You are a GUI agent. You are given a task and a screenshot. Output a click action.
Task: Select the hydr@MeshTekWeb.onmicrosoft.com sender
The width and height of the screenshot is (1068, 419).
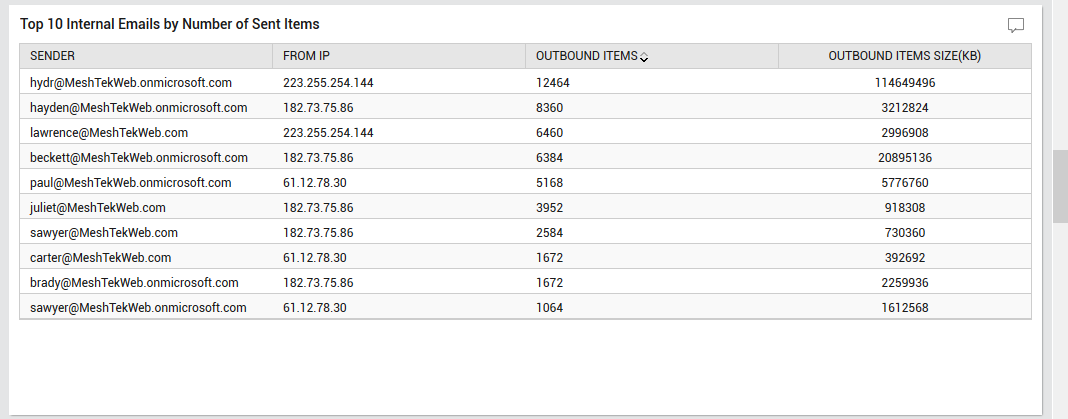131,82
